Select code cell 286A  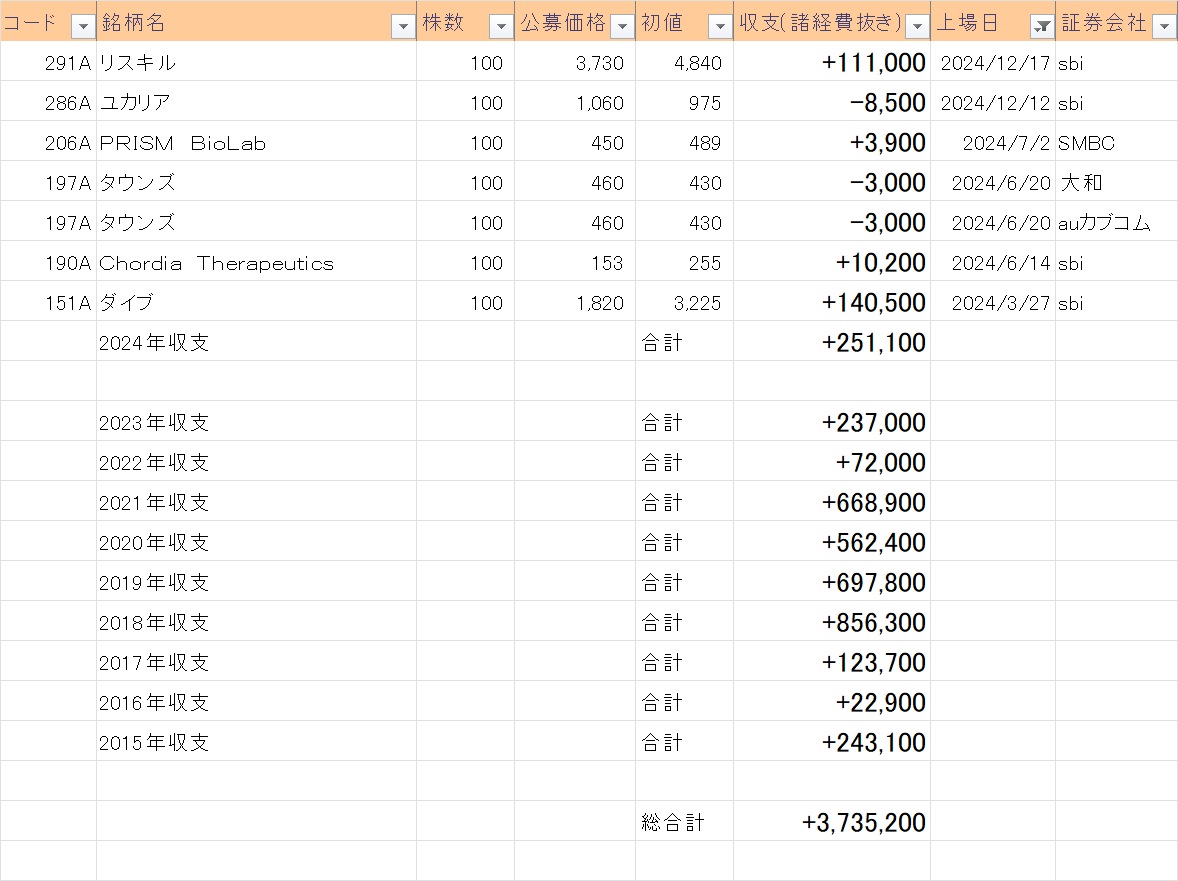tap(49, 101)
